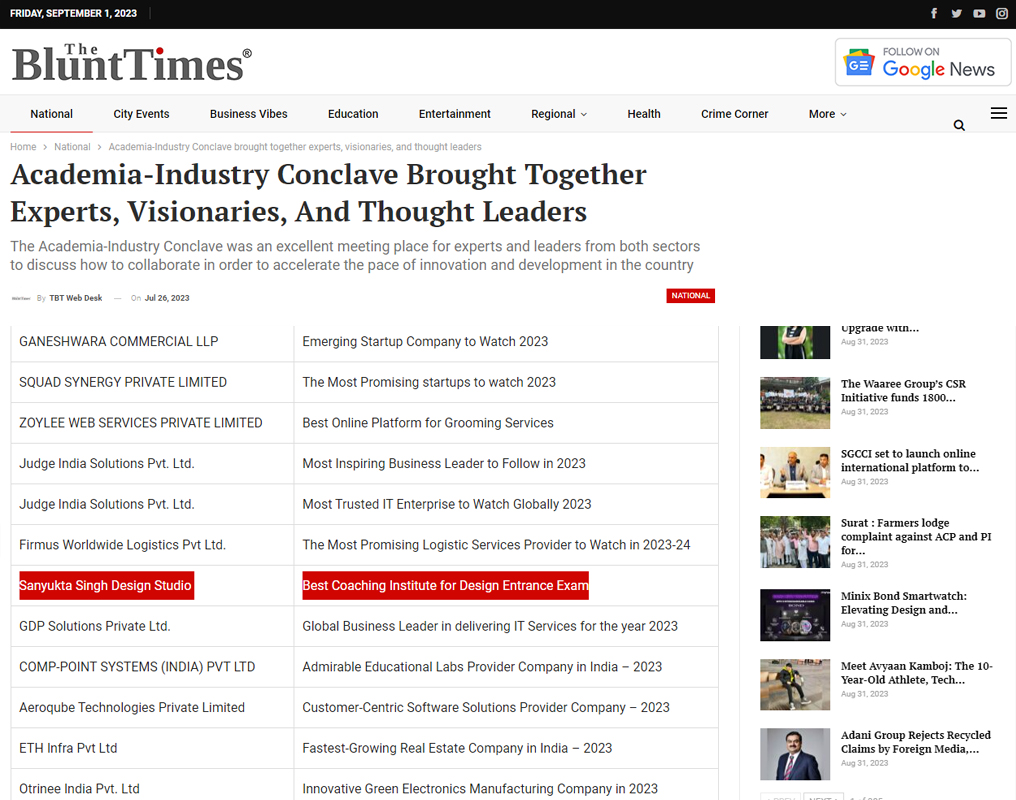Screen dimensions: 1016x800
Task: Click the National breadcrumb link
Action: (73, 147)
